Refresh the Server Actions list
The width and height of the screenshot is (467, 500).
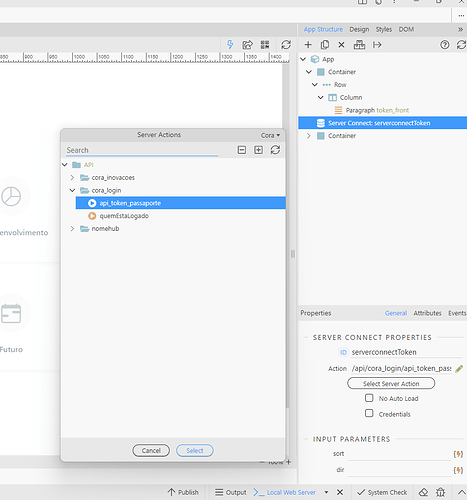tap(275, 150)
